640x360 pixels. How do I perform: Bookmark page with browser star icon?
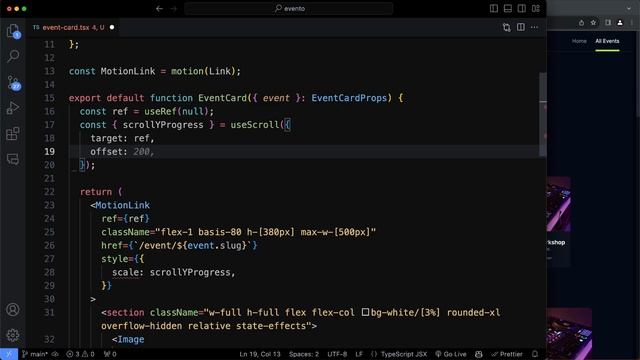(x=593, y=23)
